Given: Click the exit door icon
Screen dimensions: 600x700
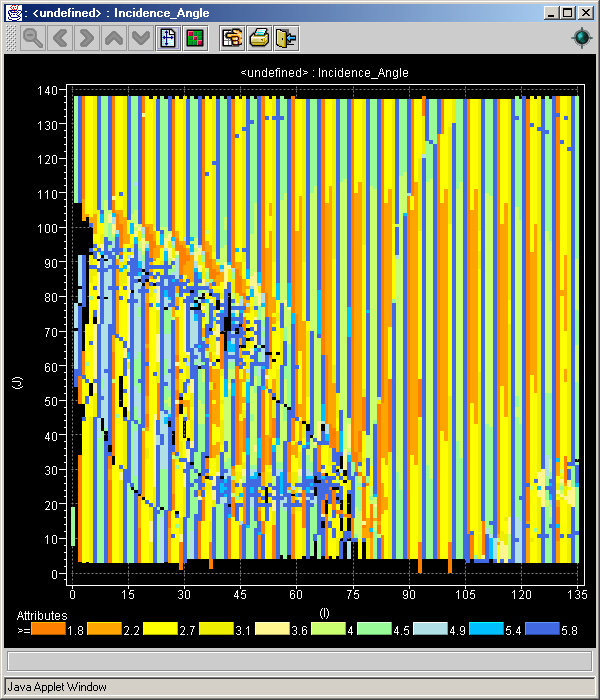Looking at the screenshot, I should tap(287, 38).
